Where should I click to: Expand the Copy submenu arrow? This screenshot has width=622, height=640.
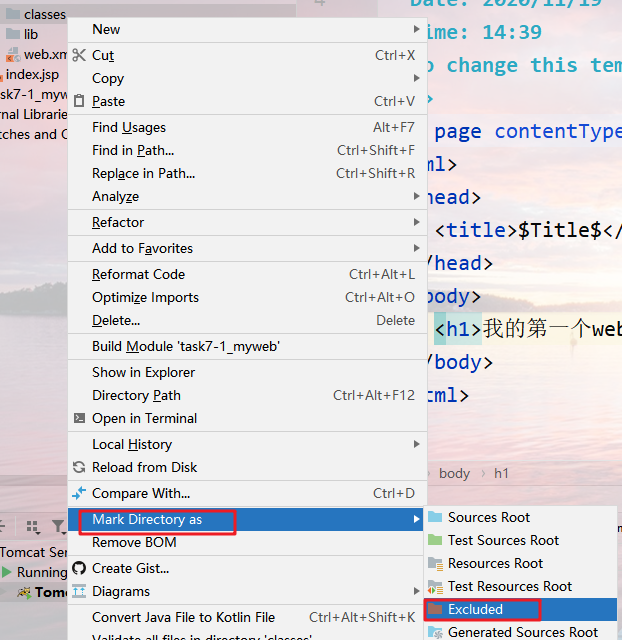coord(416,78)
